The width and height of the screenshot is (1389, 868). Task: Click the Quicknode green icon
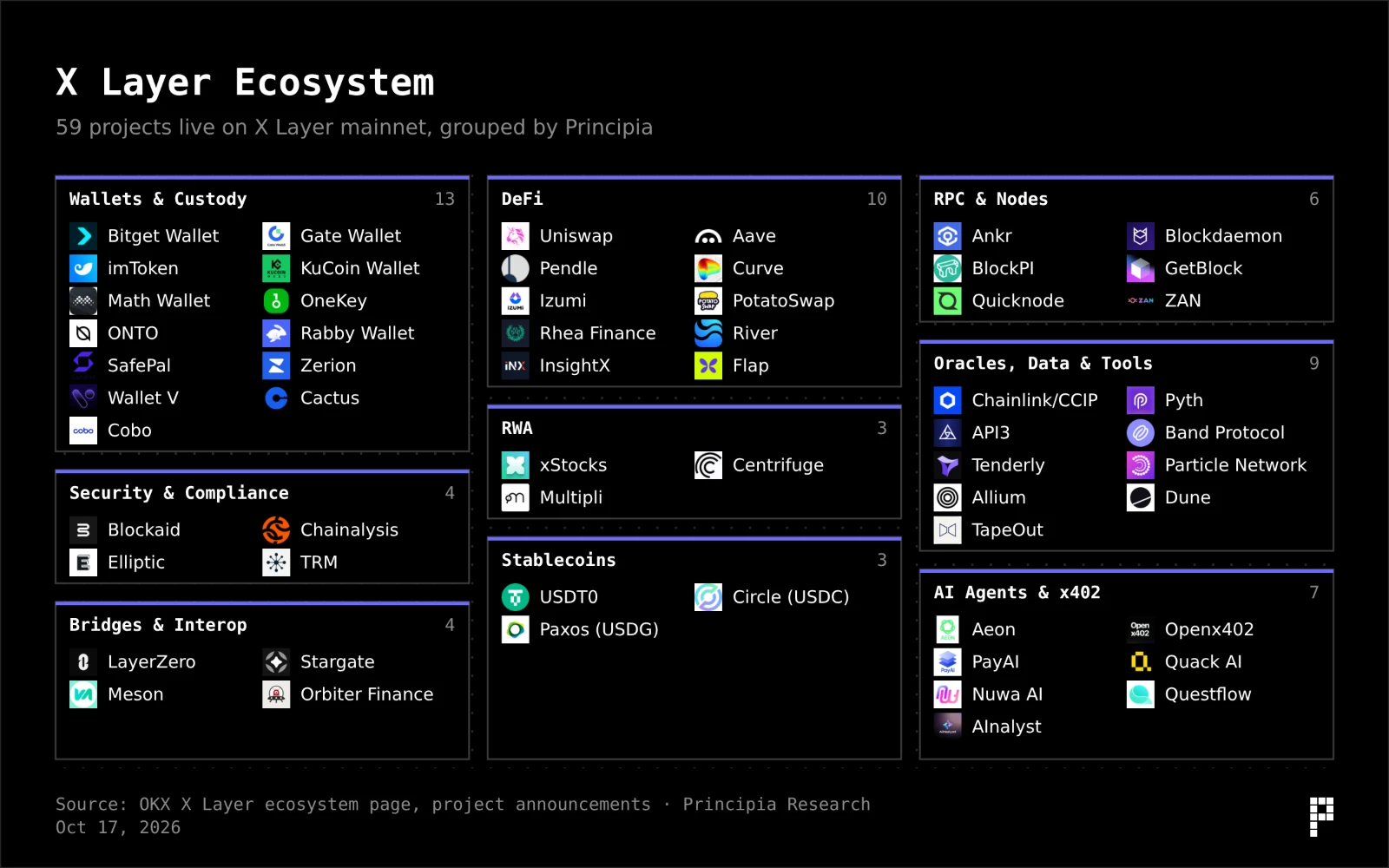pos(948,300)
